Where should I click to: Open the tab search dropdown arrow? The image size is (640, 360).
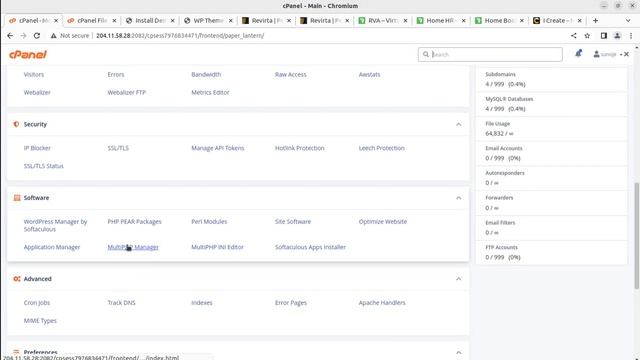coord(628,20)
